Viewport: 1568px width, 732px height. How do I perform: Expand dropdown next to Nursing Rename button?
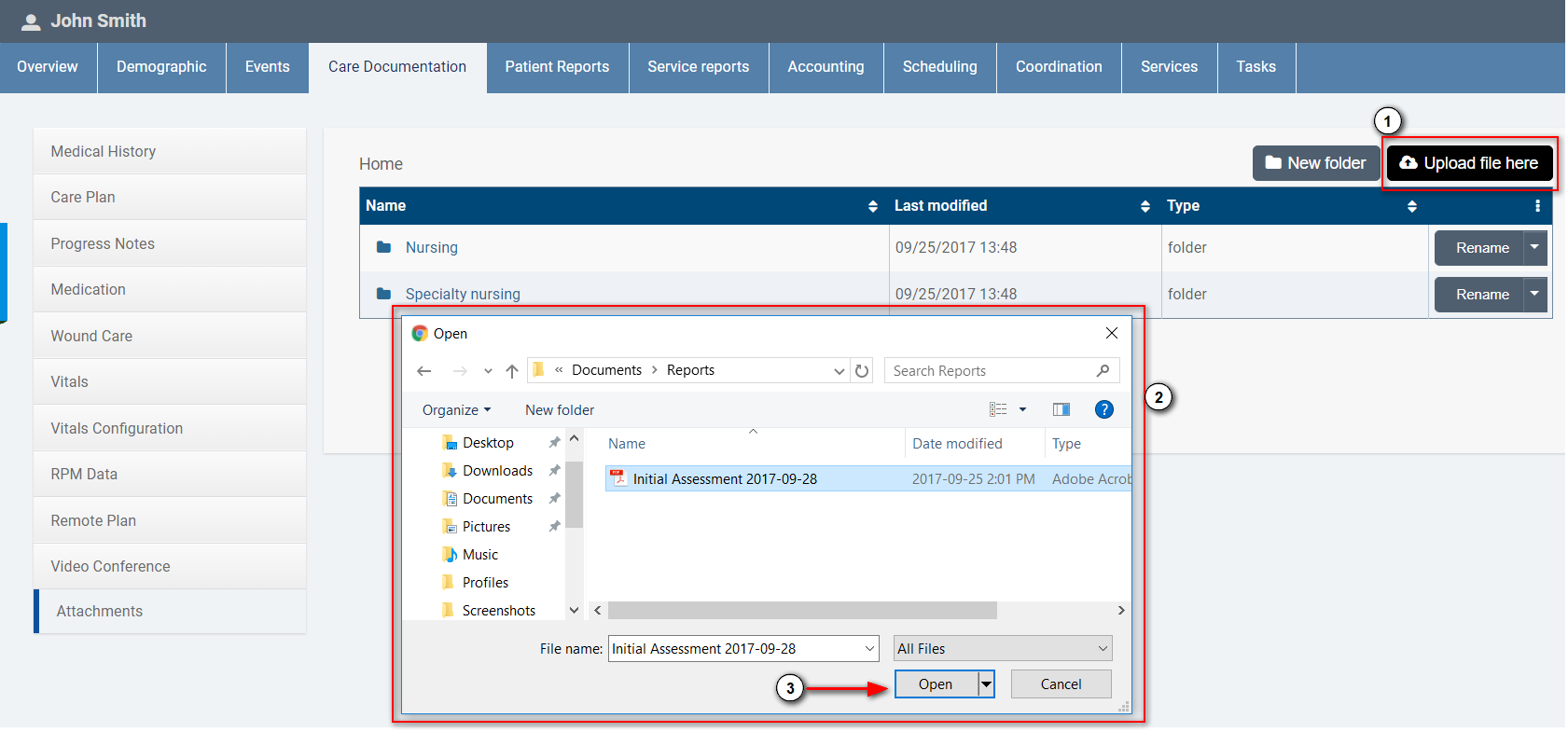point(1534,248)
